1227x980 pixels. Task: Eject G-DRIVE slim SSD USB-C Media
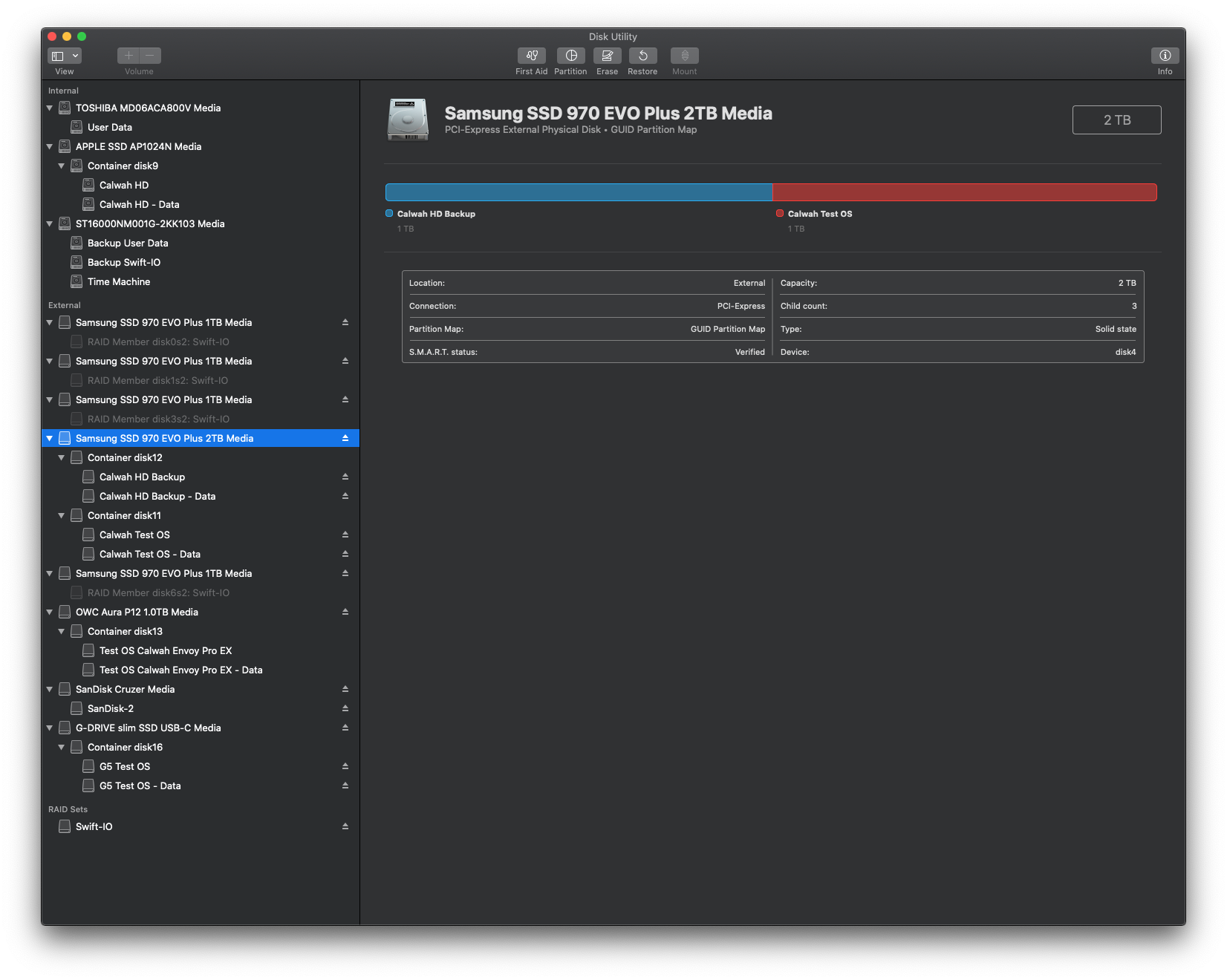[345, 728]
